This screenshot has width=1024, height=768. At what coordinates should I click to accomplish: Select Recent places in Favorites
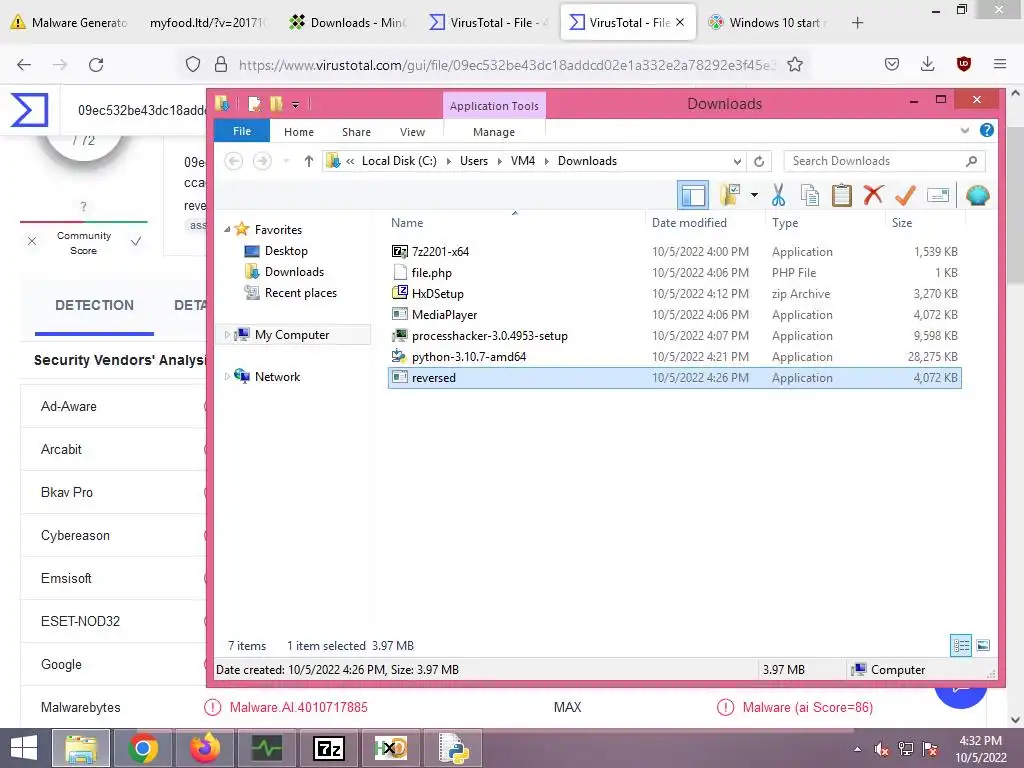[300, 293]
